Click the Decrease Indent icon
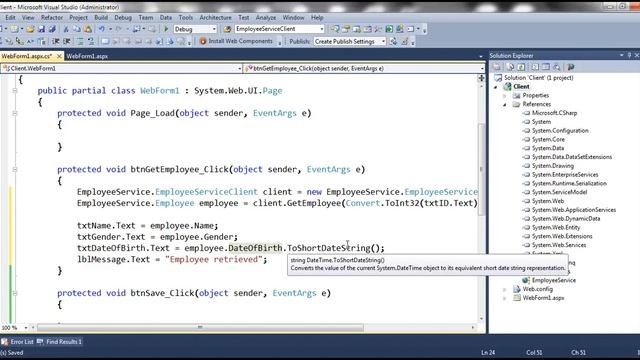The image size is (640, 360). point(56,41)
